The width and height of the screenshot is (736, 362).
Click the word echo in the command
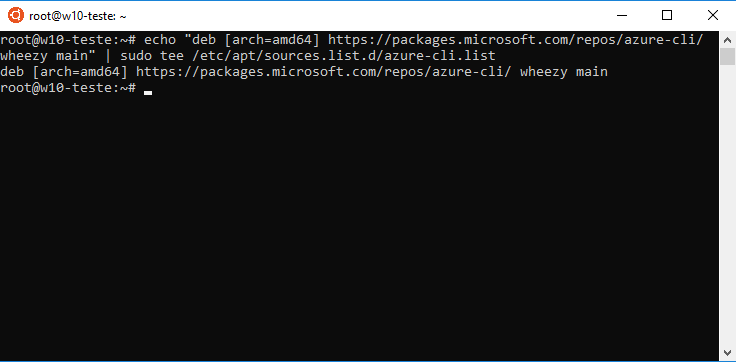tap(160, 40)
